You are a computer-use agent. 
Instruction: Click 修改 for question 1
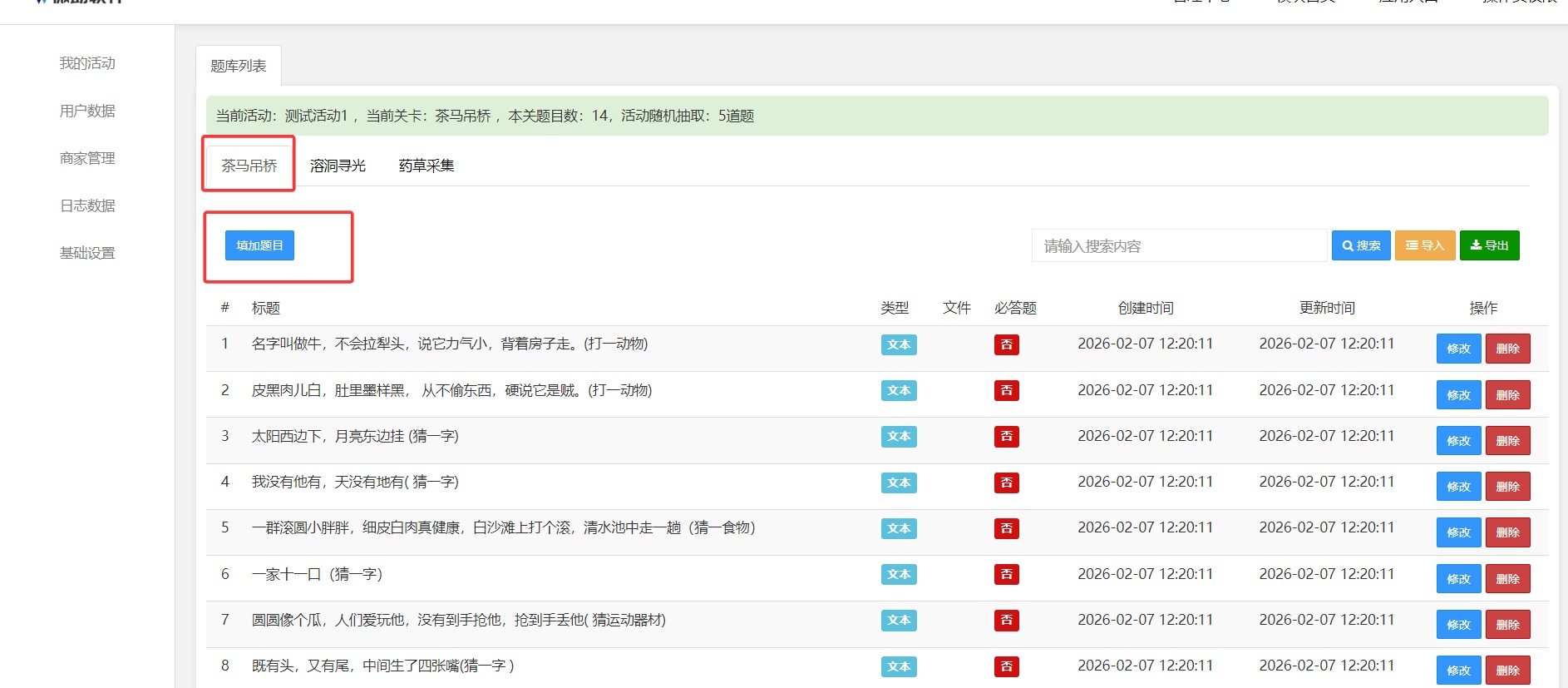pyautogui.click(x=1458, y=349)
